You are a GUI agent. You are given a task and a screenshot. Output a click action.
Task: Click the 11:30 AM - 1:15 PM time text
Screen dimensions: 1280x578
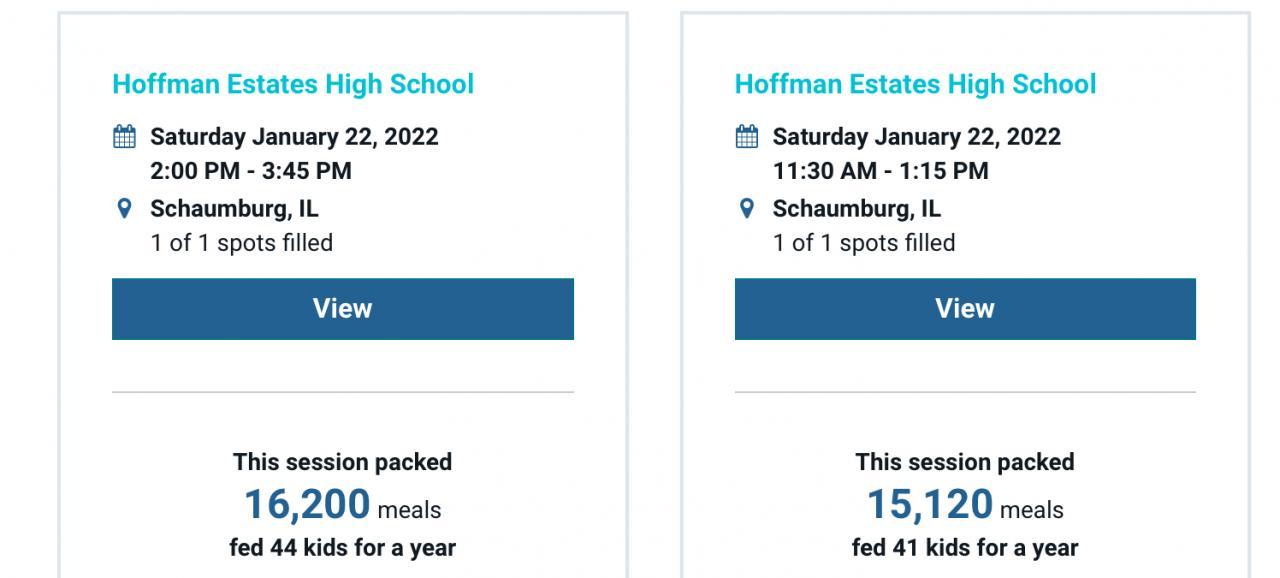click(880, 171)
